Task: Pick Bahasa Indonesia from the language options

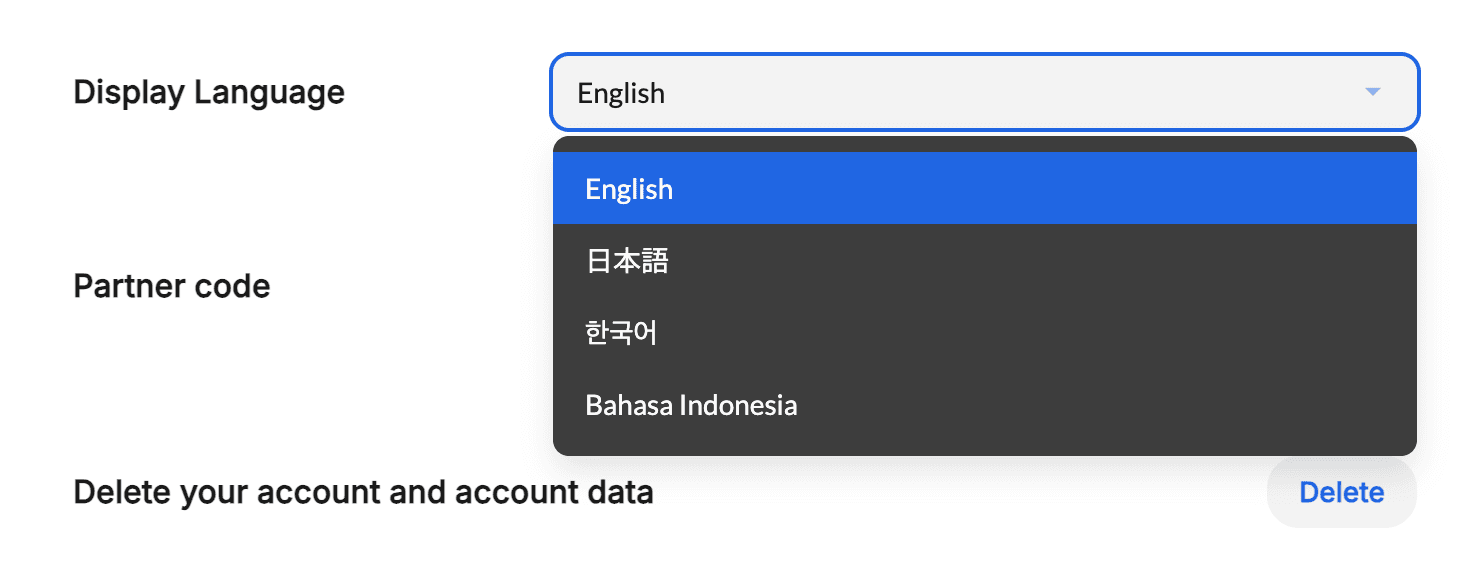Action: tap(985, 404)
